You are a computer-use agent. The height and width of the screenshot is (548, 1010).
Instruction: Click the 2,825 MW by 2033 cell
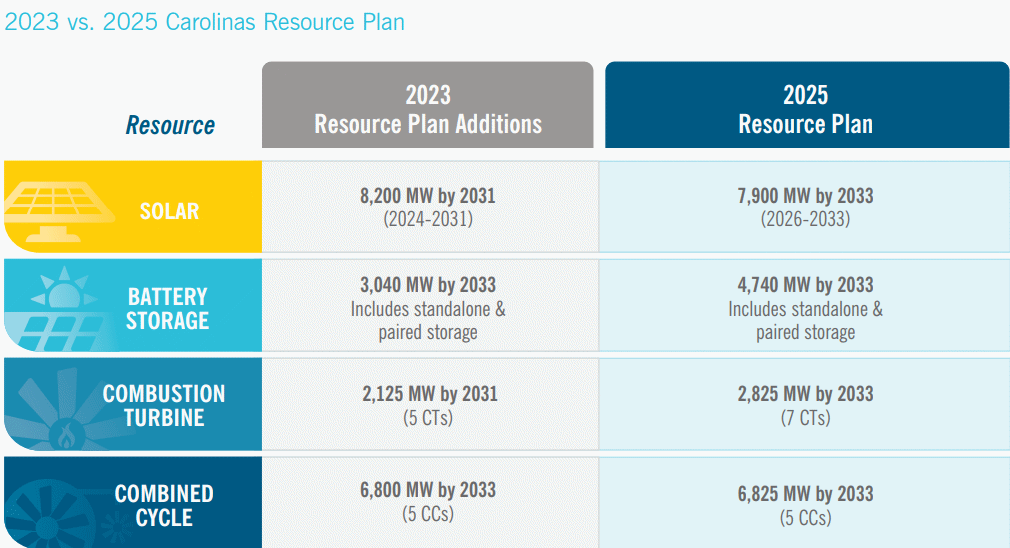(805, 404)
